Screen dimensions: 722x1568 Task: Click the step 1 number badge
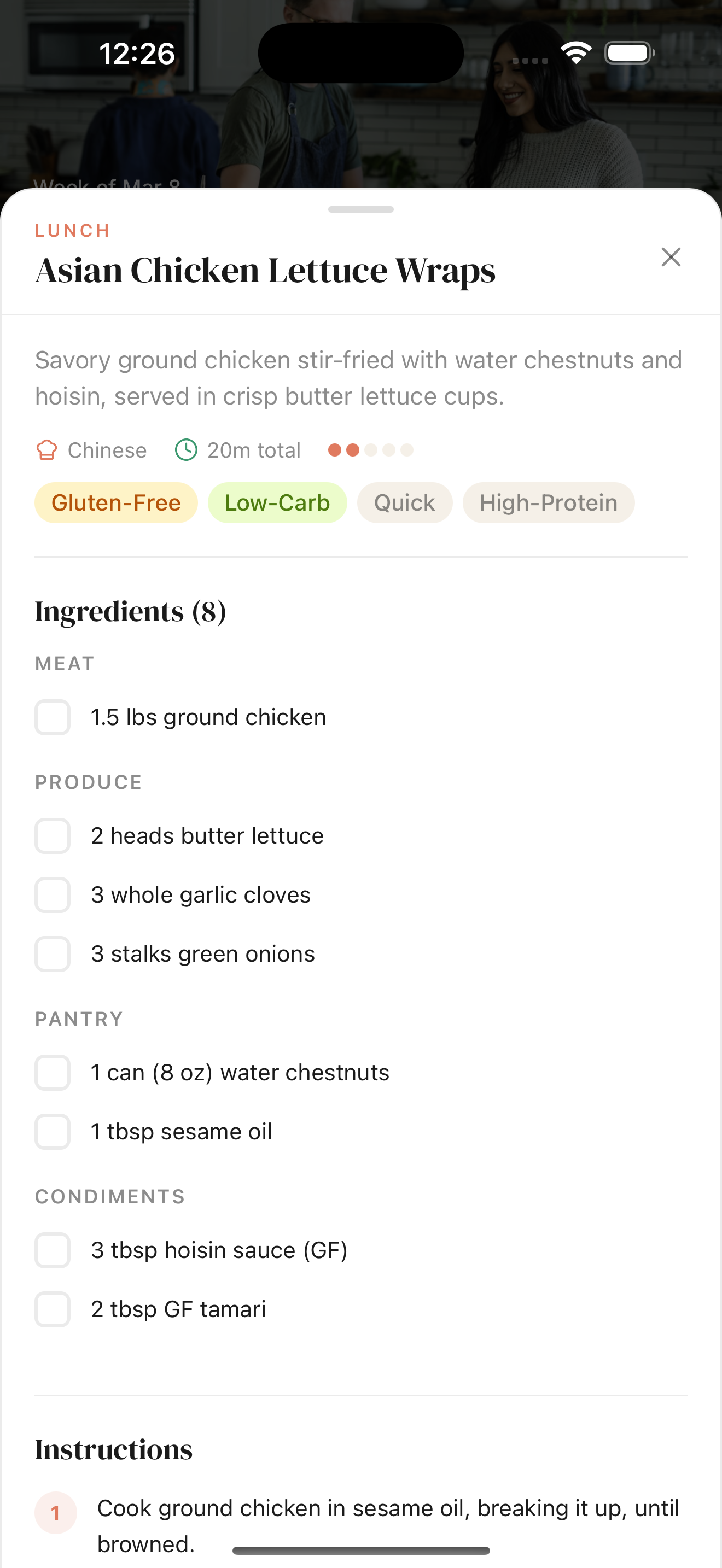55,1513
